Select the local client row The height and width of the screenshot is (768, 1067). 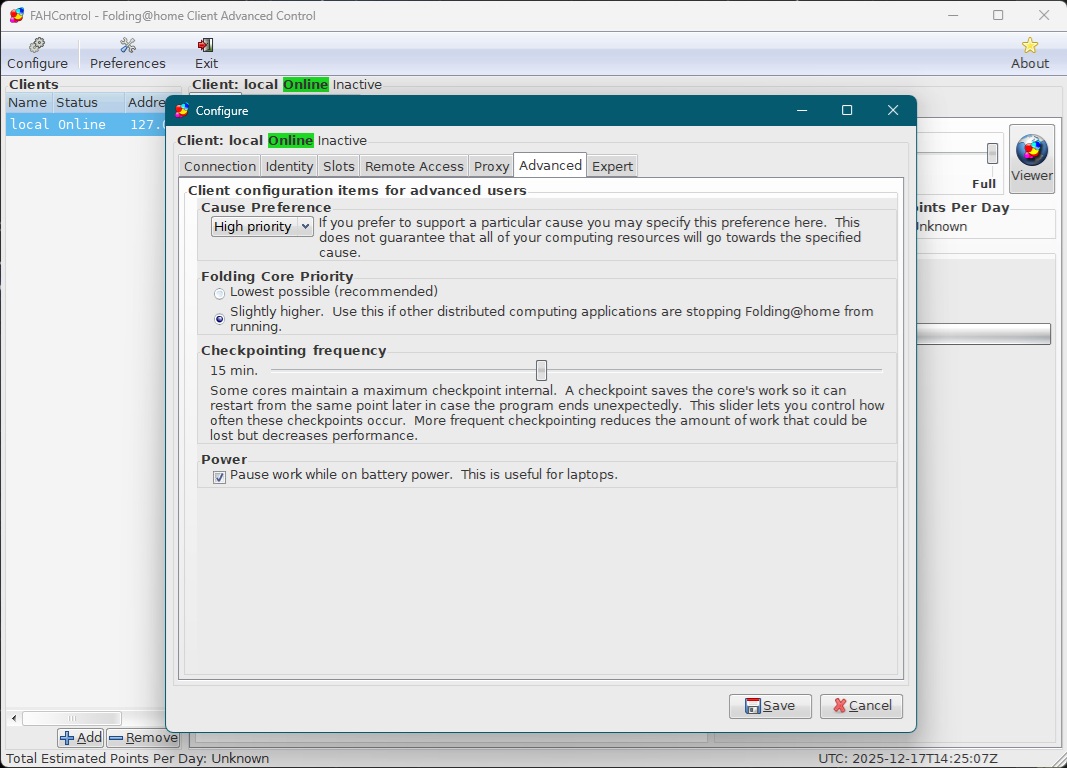pos(86,124)
